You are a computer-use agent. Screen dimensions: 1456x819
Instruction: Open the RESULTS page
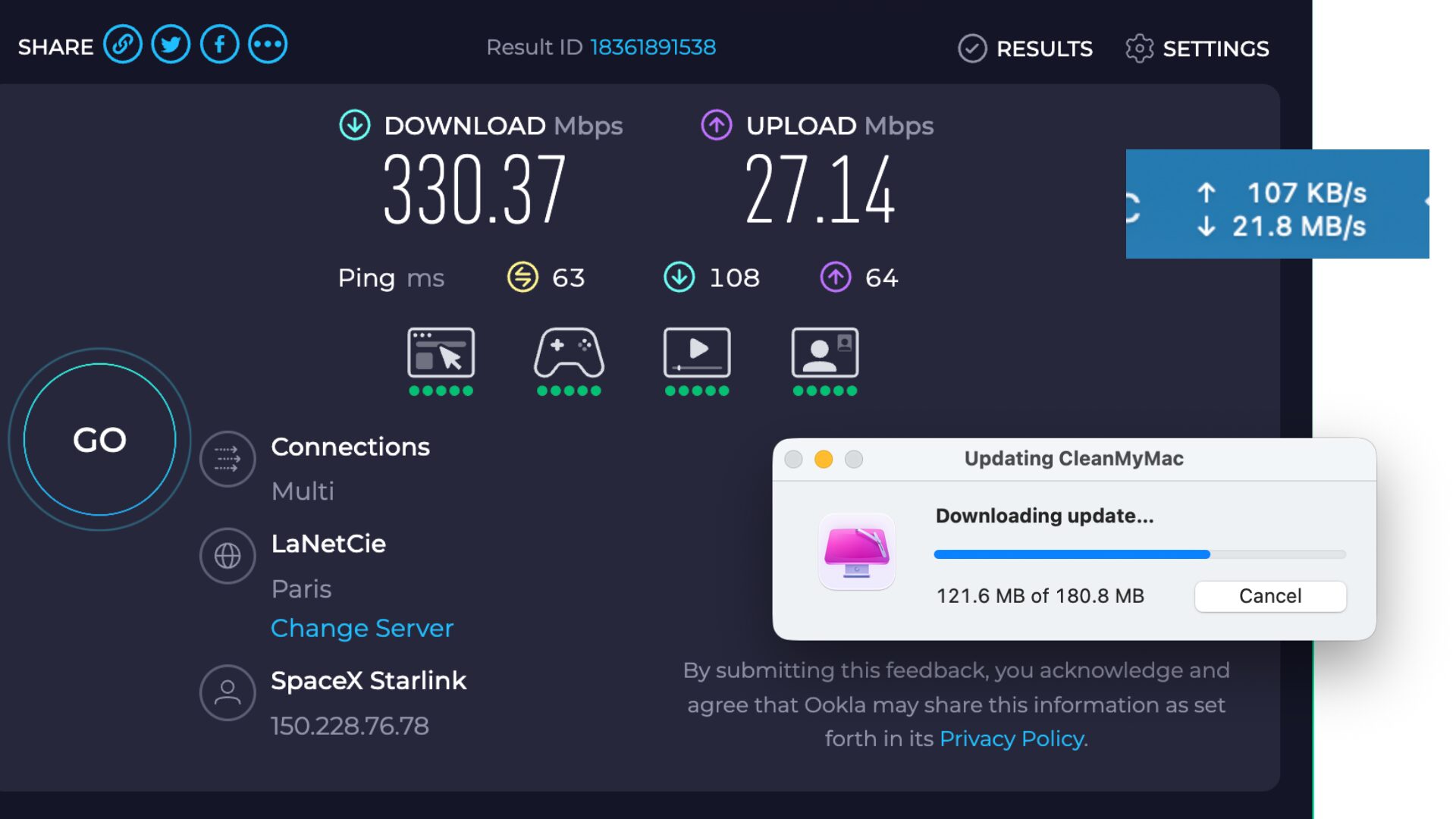tap(1025, 49)
